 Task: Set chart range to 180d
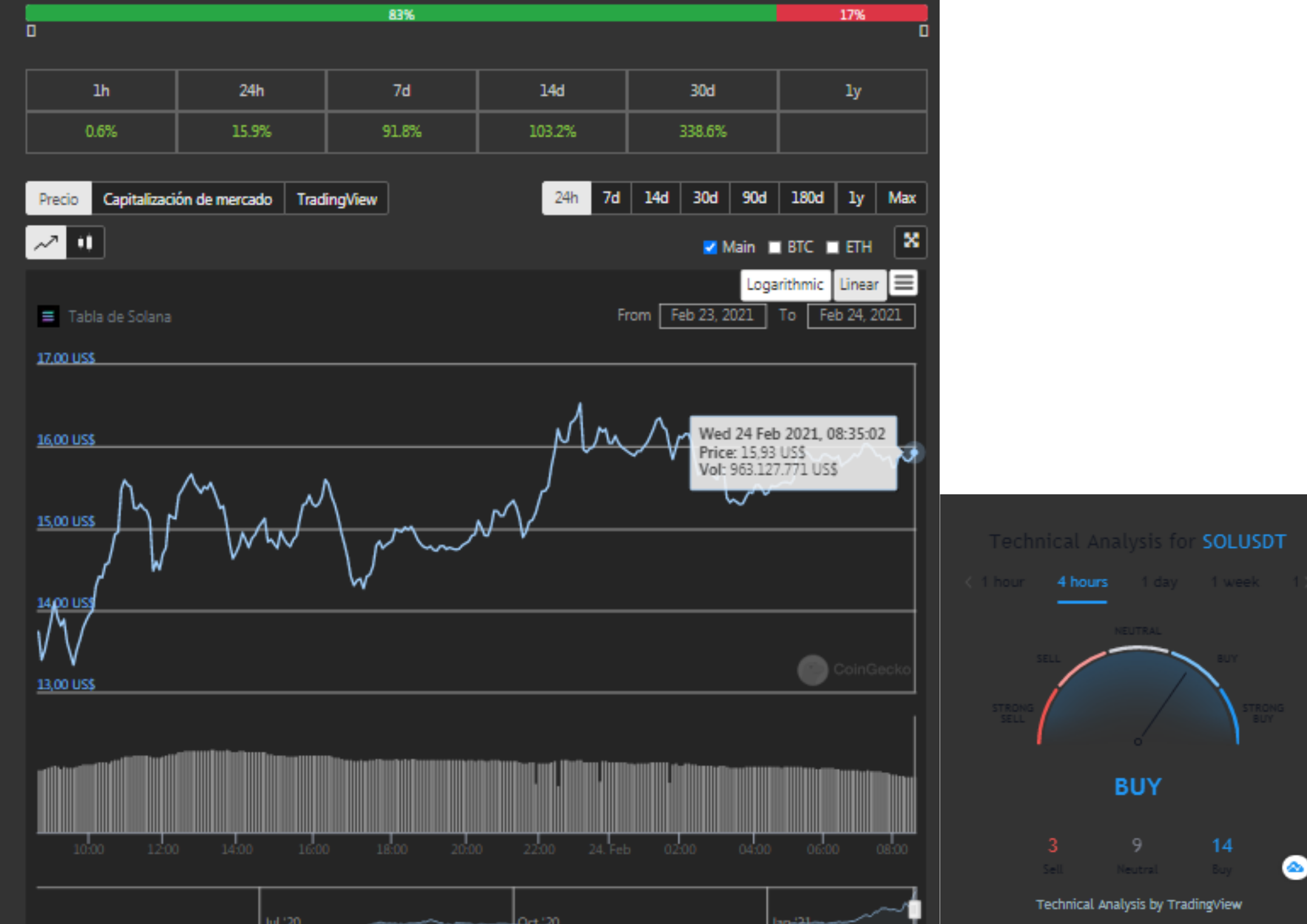[807, 198]
